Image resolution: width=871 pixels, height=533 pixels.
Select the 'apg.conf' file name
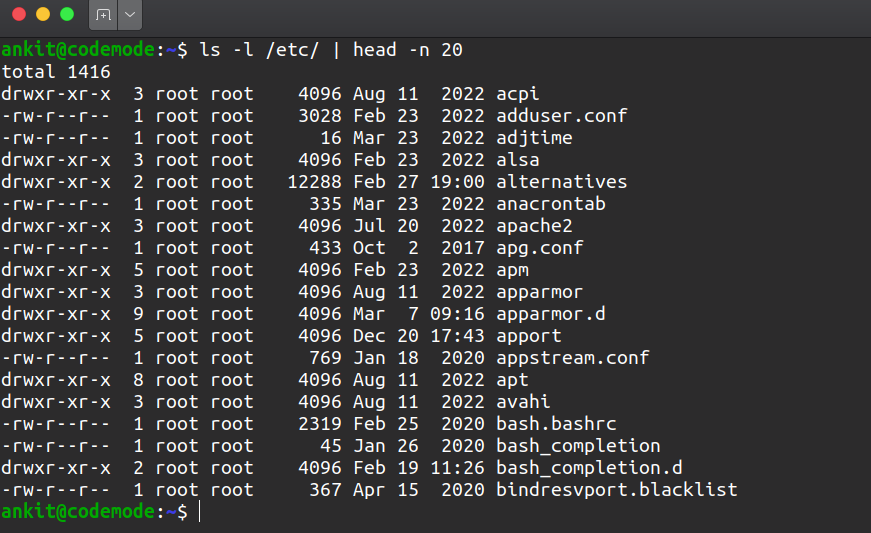[539, 248]
